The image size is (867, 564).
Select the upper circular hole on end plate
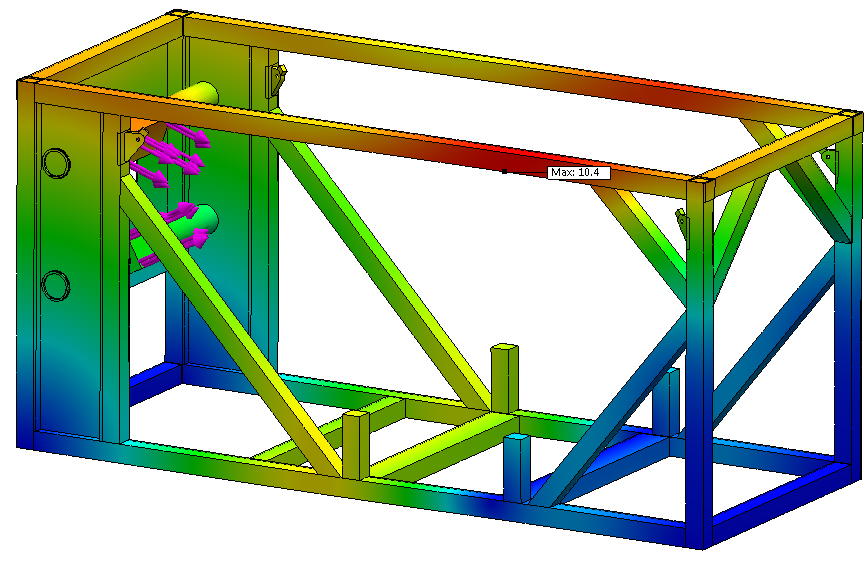(x=56, y=163)
